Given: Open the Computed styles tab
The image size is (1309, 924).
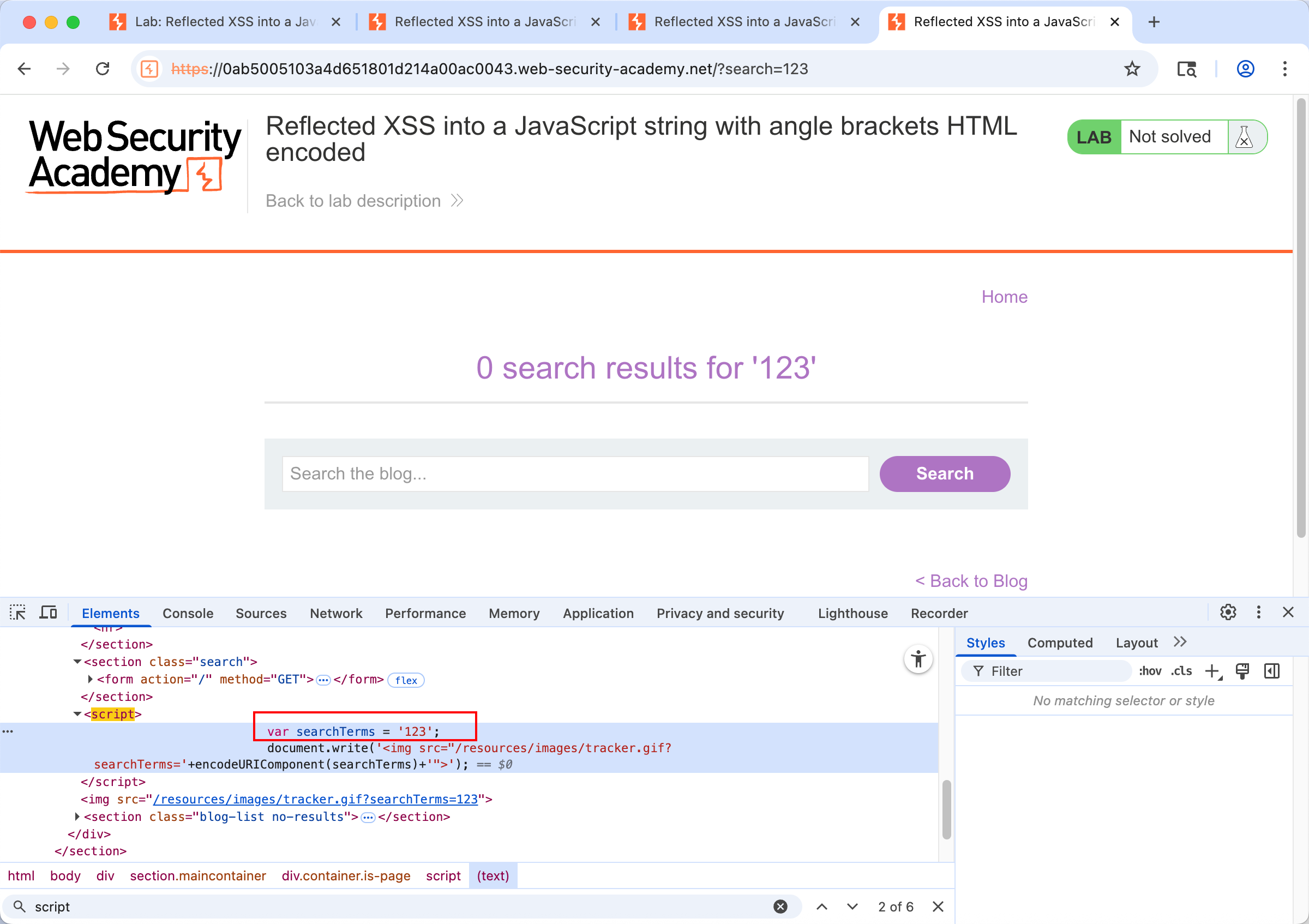Looking at the screenshot, I should click(1060, 643).
